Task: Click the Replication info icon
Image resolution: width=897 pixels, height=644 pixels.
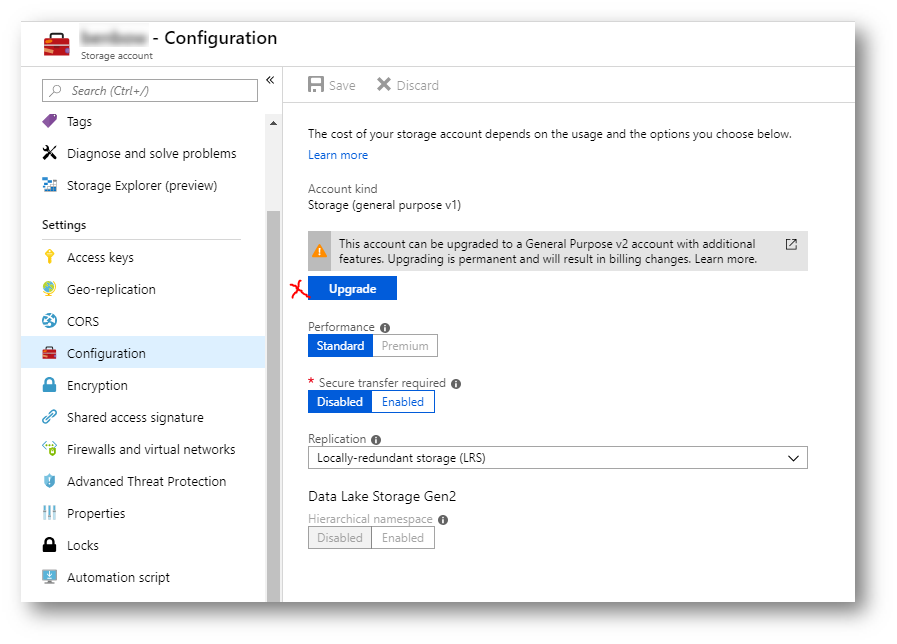Action: click(376, 440)
